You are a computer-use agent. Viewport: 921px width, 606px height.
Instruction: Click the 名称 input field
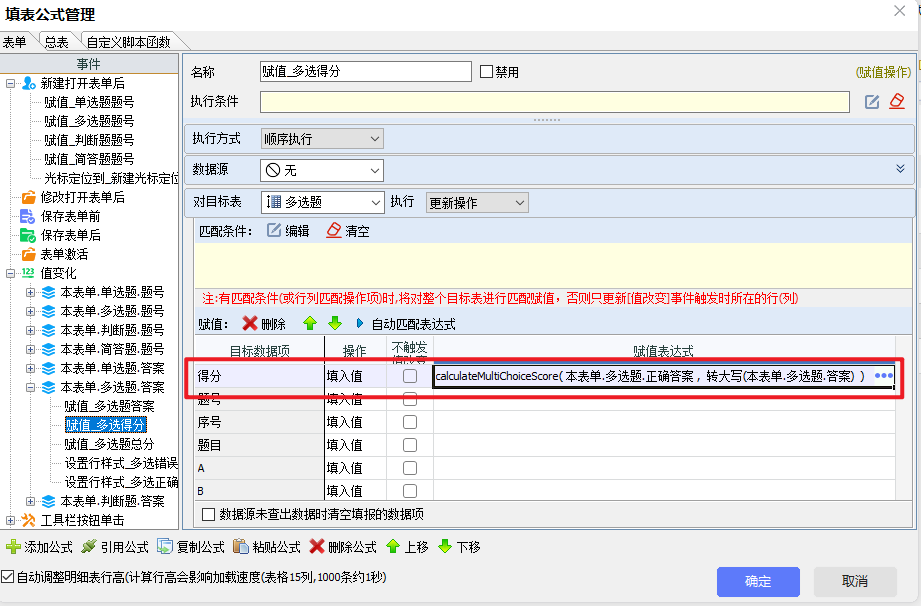pos(365,72)
